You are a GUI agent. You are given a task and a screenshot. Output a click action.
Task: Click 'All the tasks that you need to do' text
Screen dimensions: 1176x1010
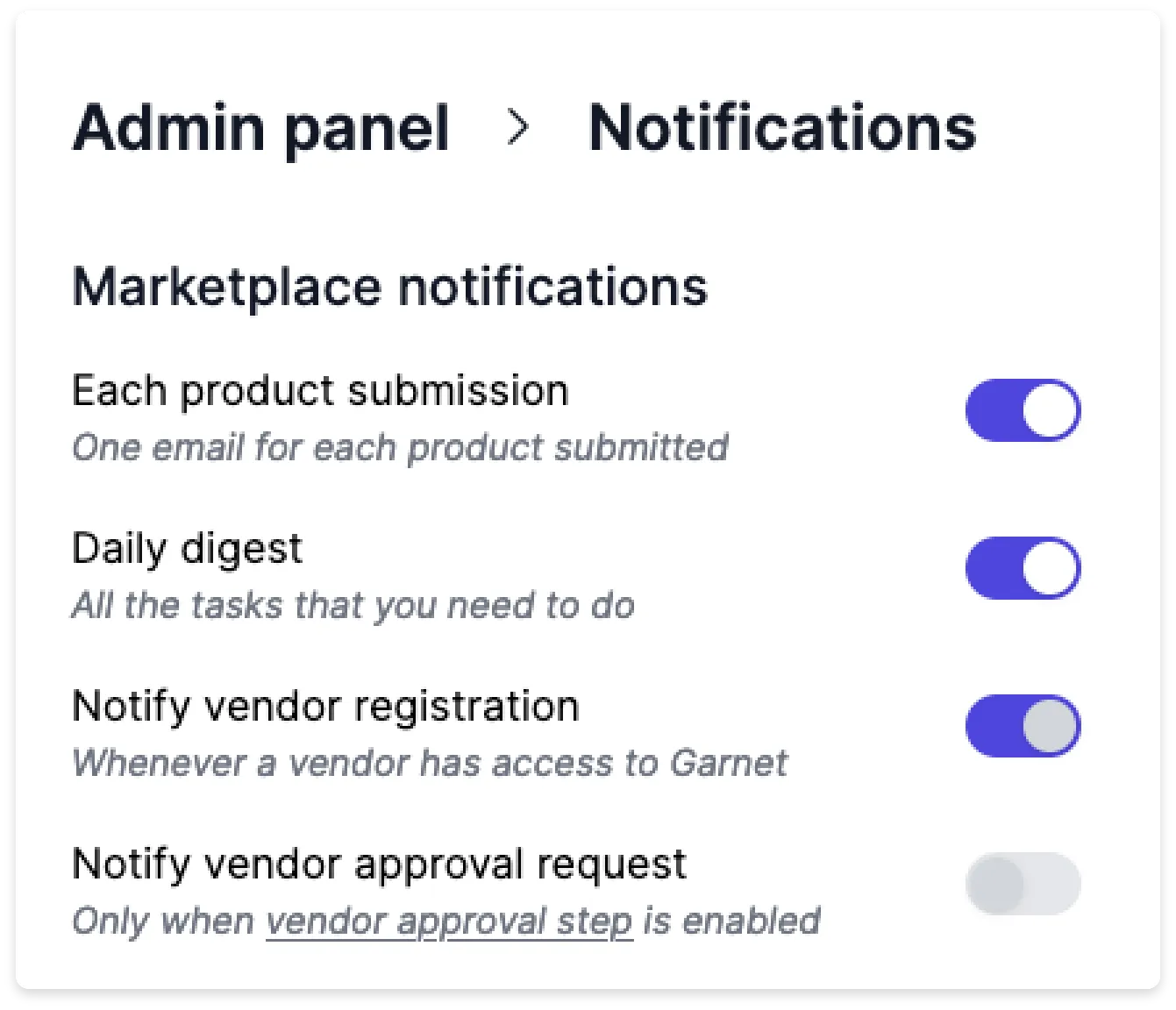coord(353,606)
